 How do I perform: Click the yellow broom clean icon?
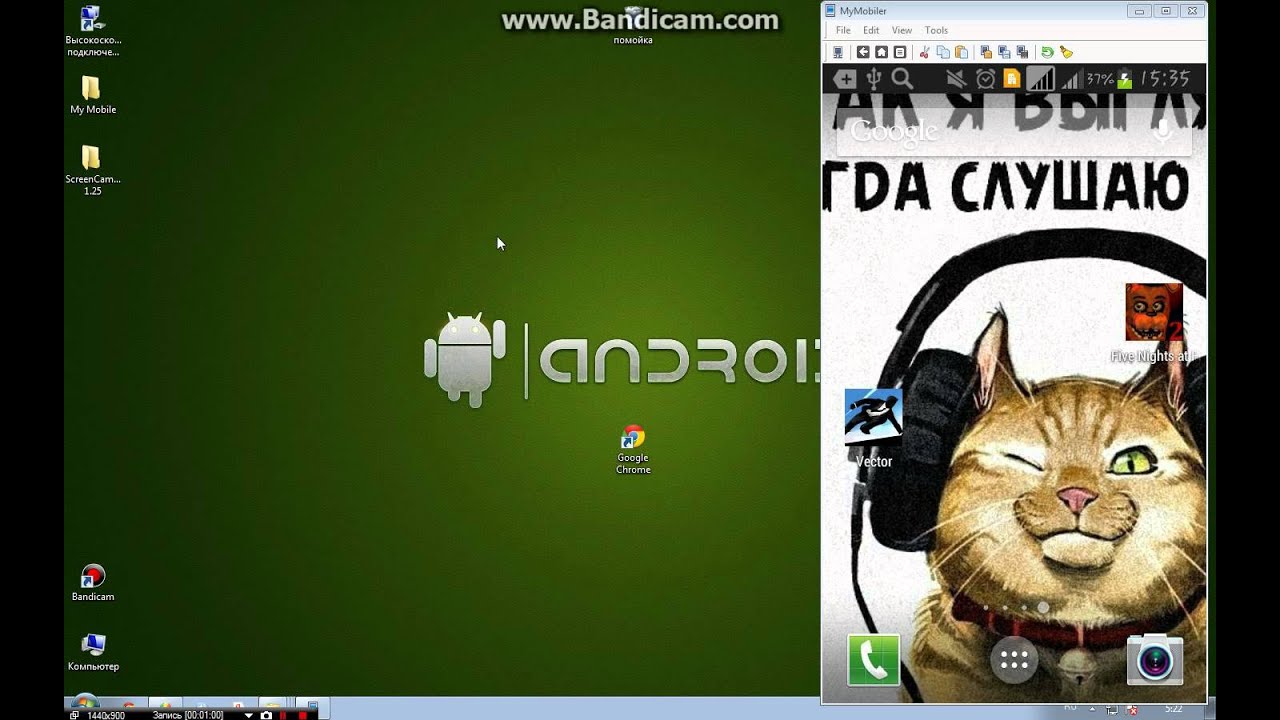pyautogui.click(x=1066, y=52)
